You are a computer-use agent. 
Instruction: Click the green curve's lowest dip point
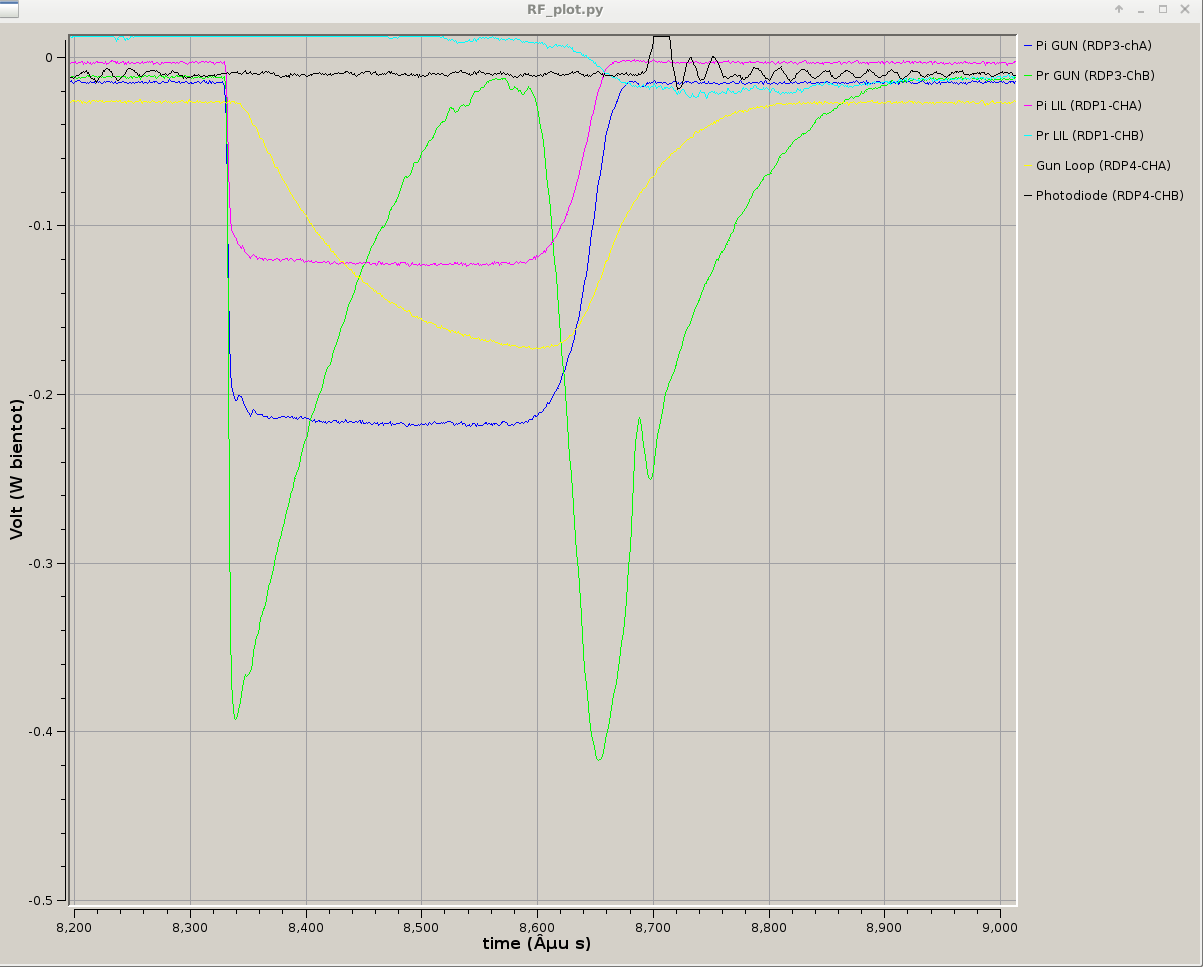[x=599, y=760]
